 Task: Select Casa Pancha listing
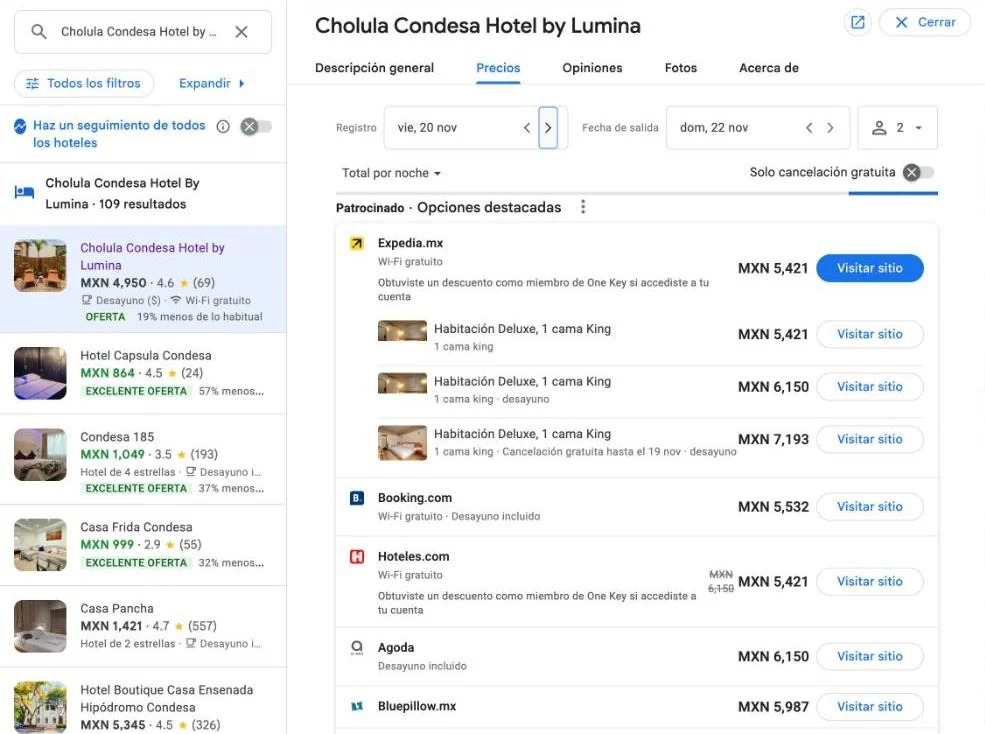[x=143, y=626]
